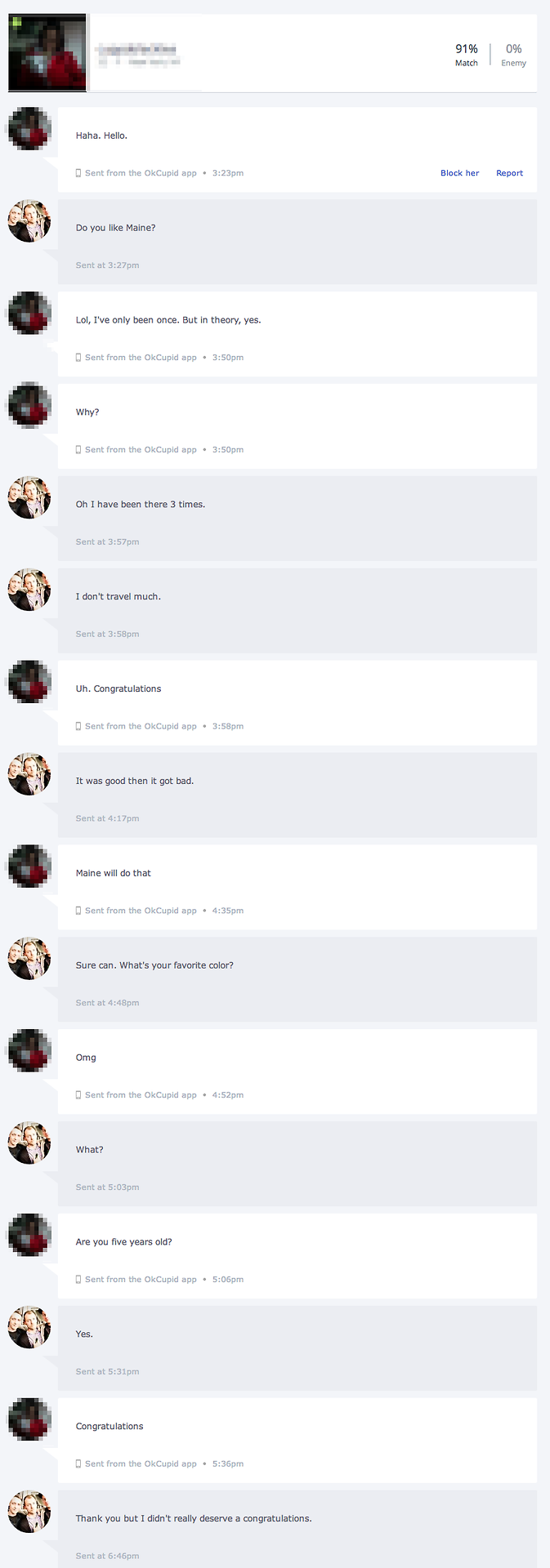Click phone icon next to 3:23pm timestamp
This screenshot has height=1568, width=550.
(78, 173)
